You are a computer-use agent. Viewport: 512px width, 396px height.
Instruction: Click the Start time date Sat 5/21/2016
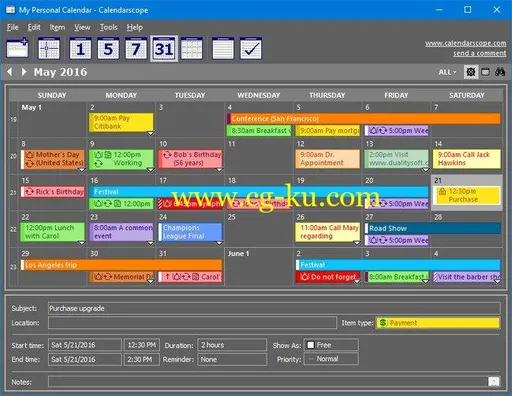pyautogui.click(x=85, y=345)
